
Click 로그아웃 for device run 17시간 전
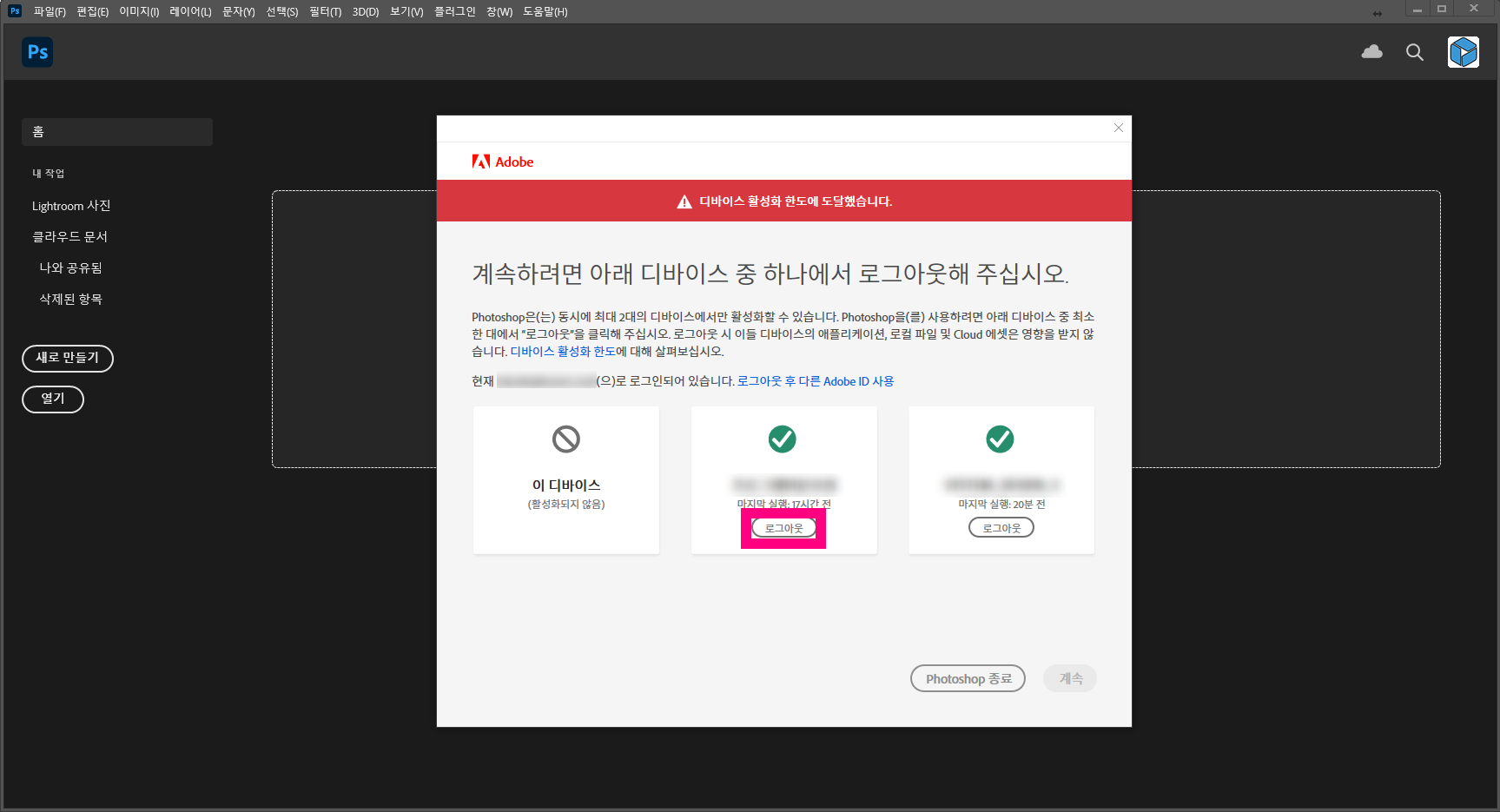click(783, 528)
